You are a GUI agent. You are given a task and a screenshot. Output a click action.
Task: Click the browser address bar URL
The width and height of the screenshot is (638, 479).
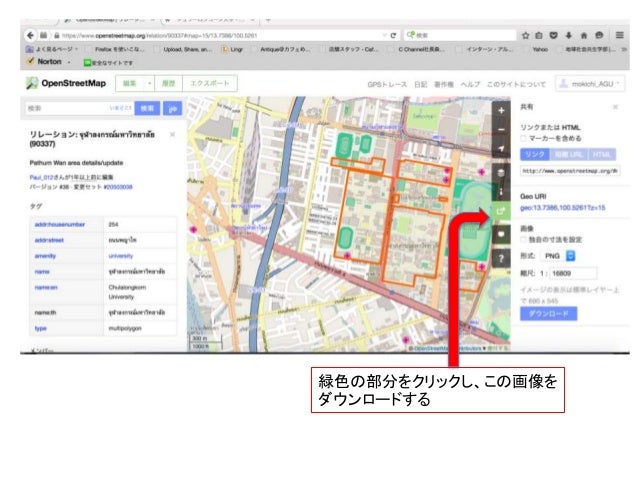[x=160, y=36]
